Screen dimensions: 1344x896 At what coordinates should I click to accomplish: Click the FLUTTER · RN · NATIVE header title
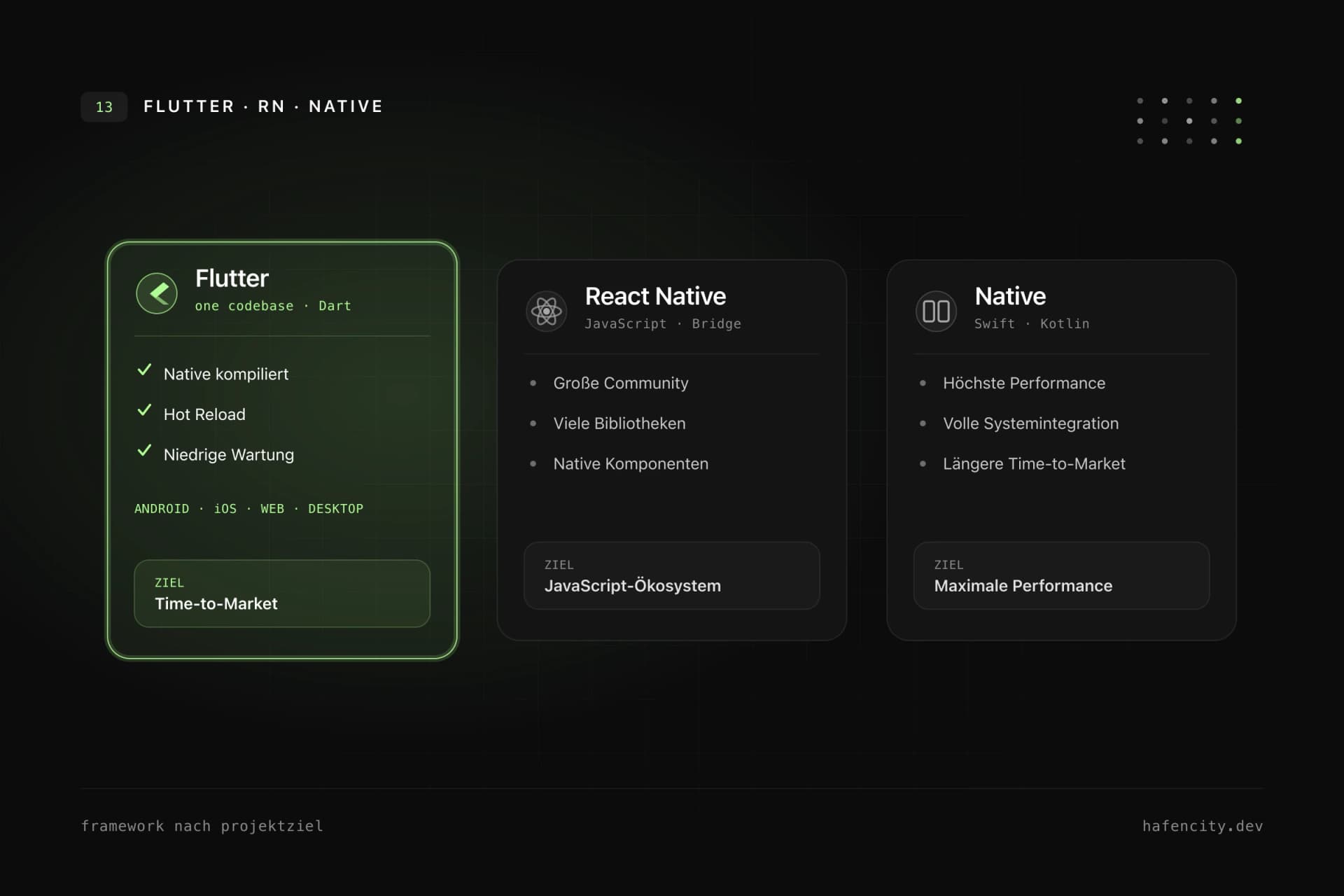pyautogui.click(x=264, y=106)
